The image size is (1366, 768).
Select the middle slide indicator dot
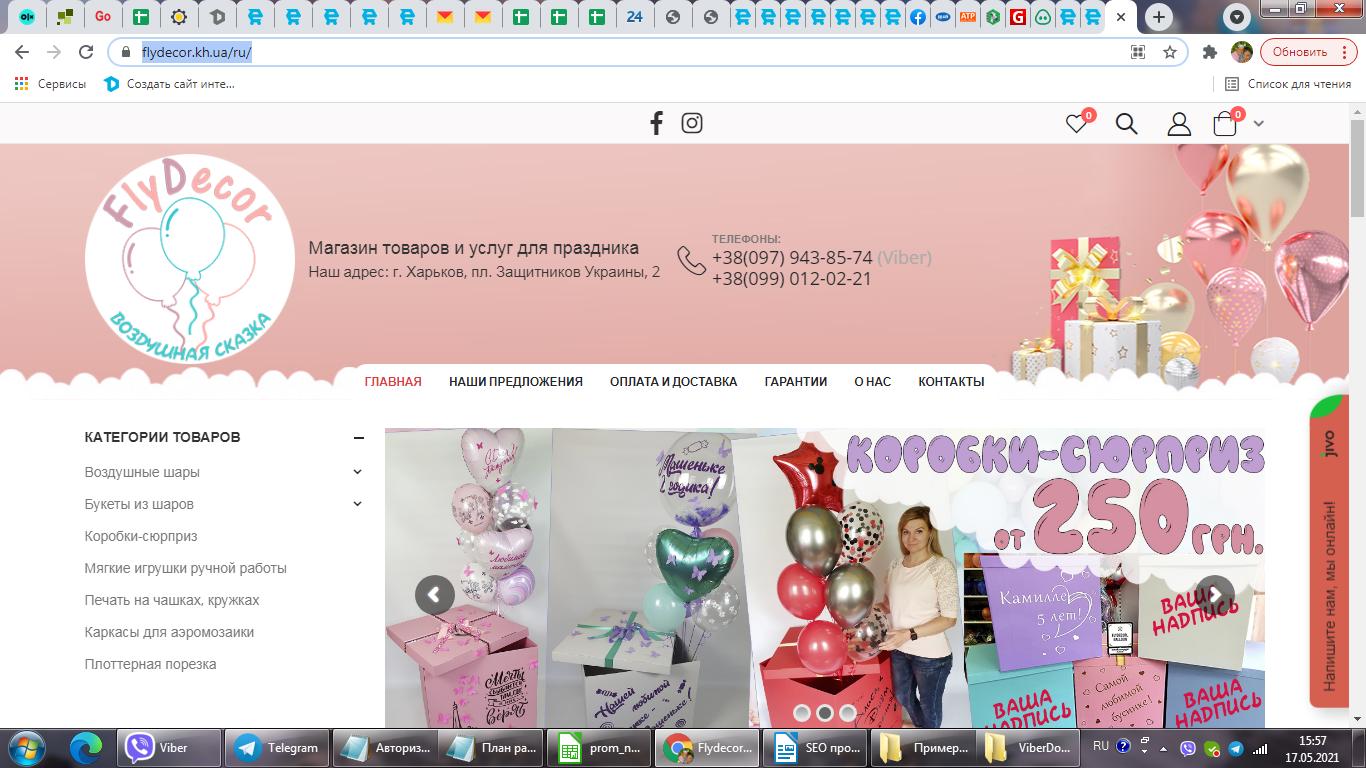825,713
